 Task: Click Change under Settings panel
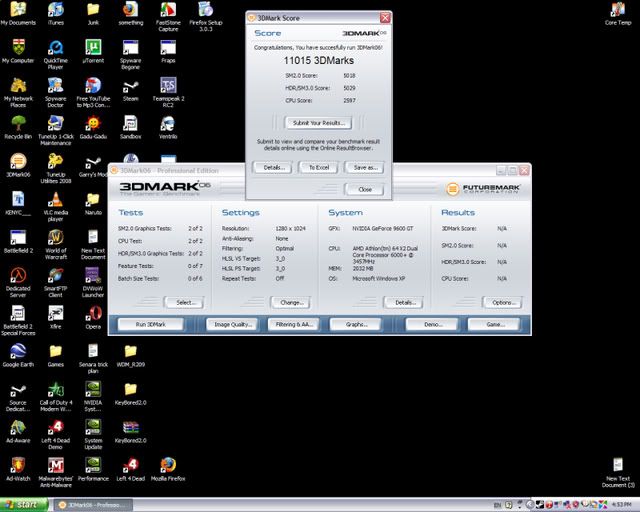[291, 303]
